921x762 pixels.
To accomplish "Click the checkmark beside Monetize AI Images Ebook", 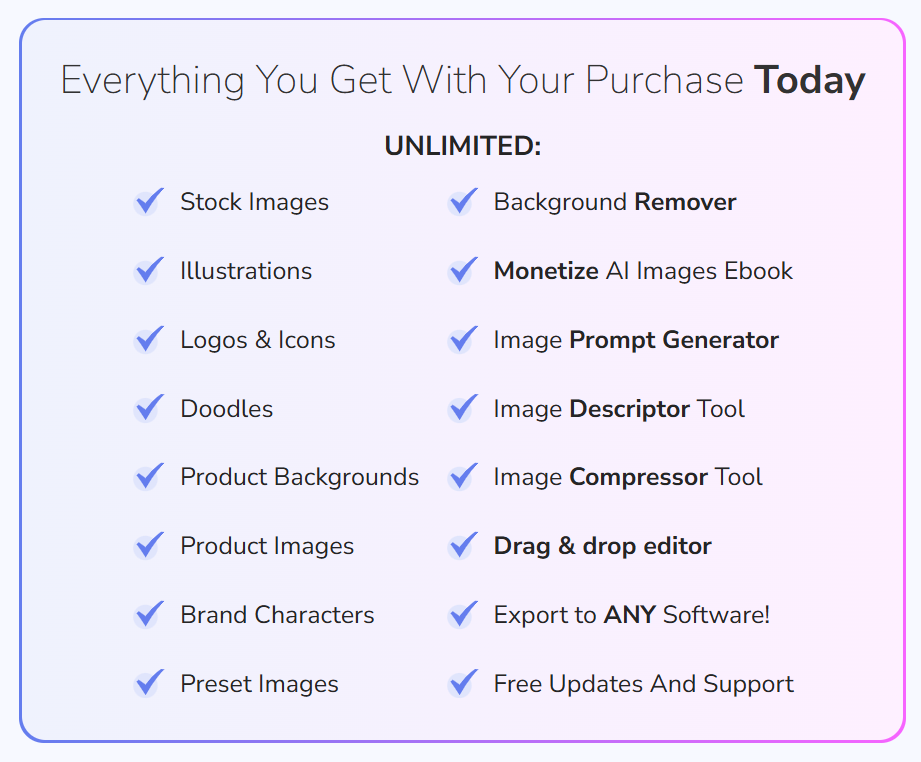I will point(462,271).
